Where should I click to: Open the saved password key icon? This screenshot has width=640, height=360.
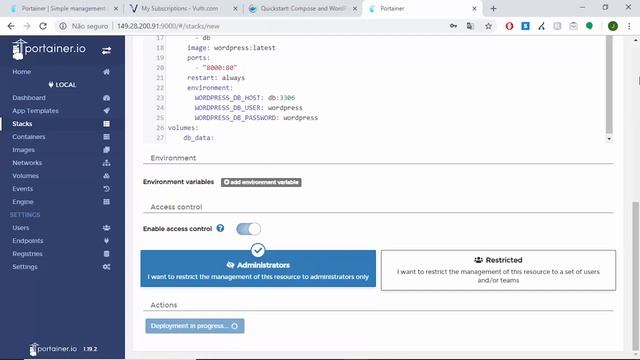tap(453, 26)
